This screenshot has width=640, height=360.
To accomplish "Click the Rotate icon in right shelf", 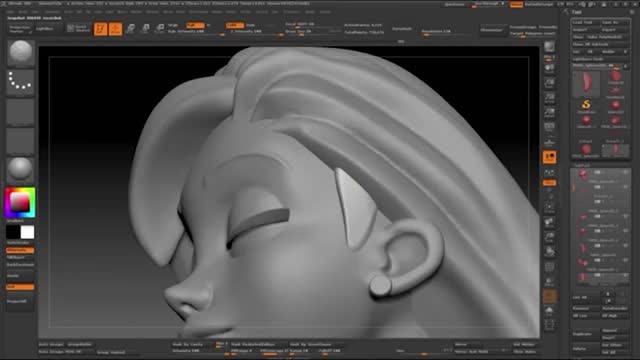I will click(549, 252).
